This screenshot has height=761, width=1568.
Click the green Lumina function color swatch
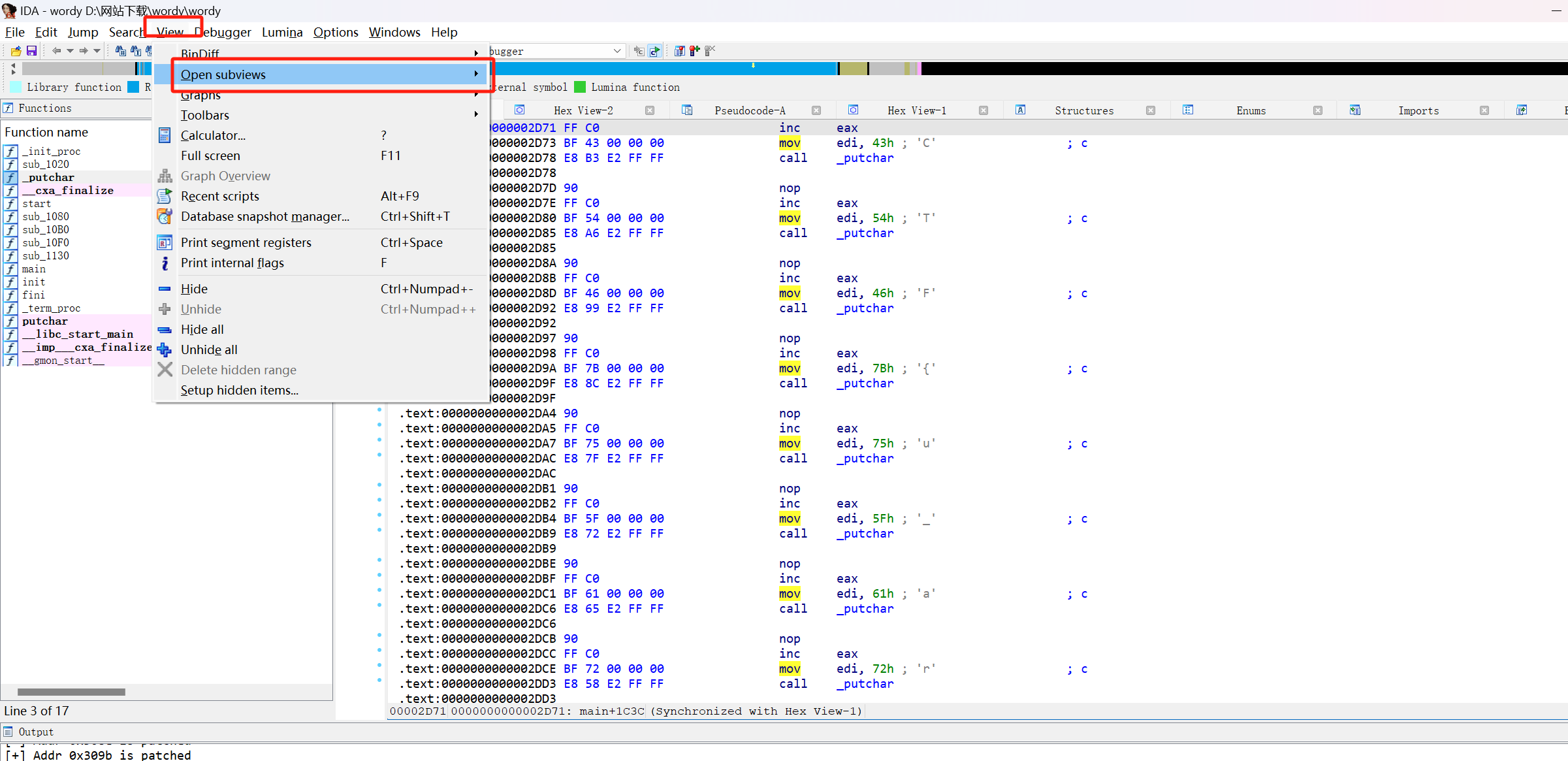coord(580,87)
